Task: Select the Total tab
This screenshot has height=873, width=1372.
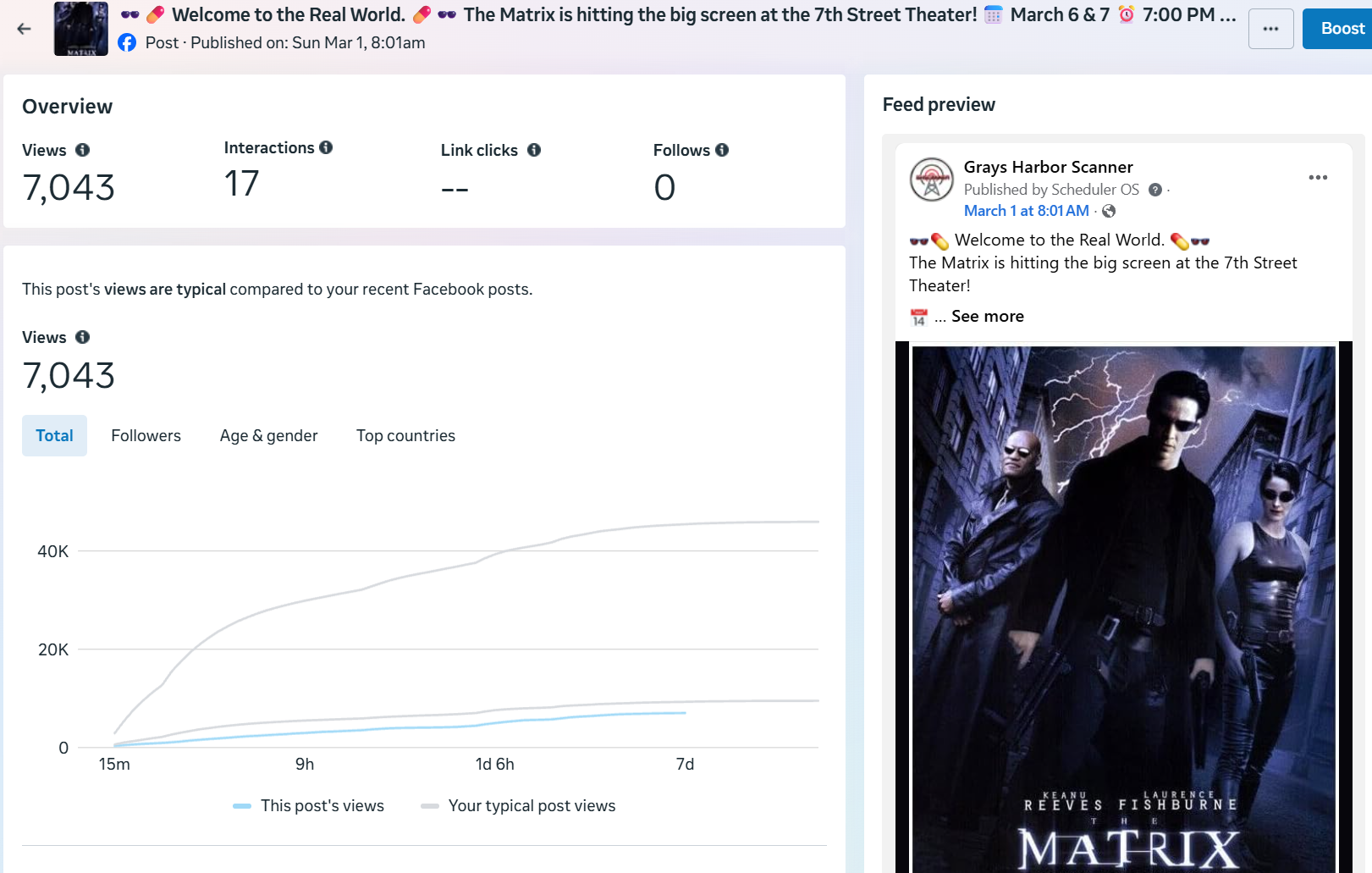Action: click(54, 435)
